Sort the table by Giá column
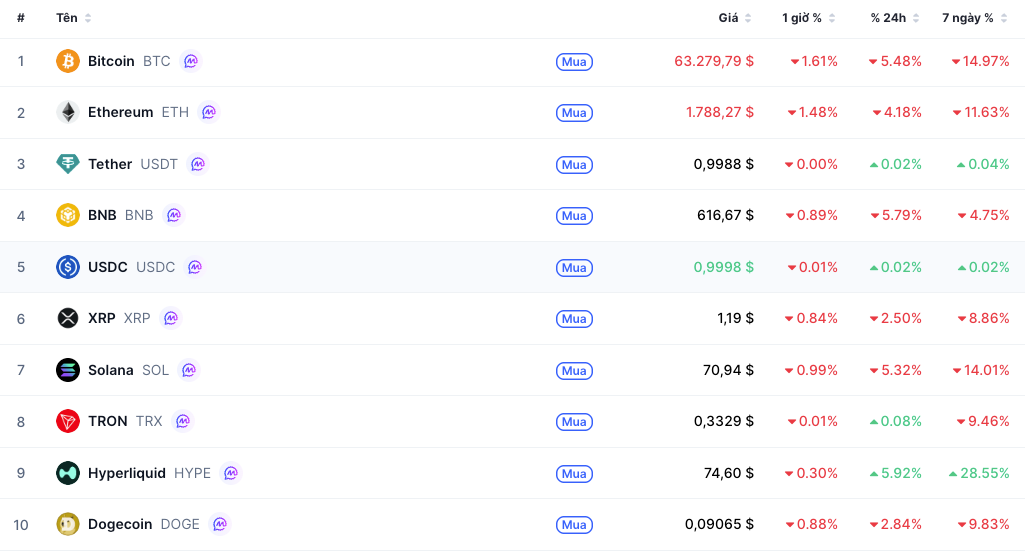1025x557 pixels. coord(735,18)
